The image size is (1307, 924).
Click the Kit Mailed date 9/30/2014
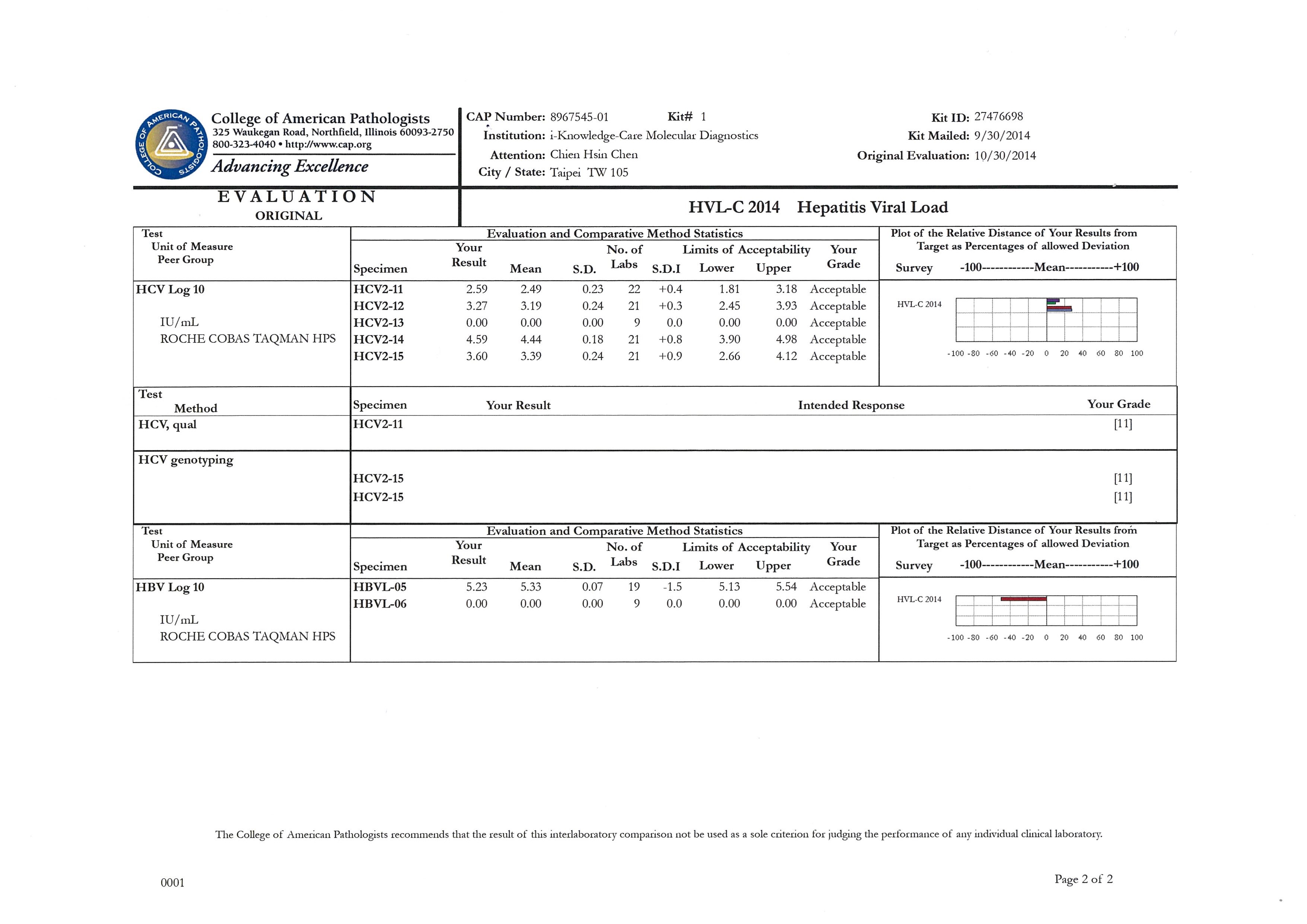click(1002, 136)
